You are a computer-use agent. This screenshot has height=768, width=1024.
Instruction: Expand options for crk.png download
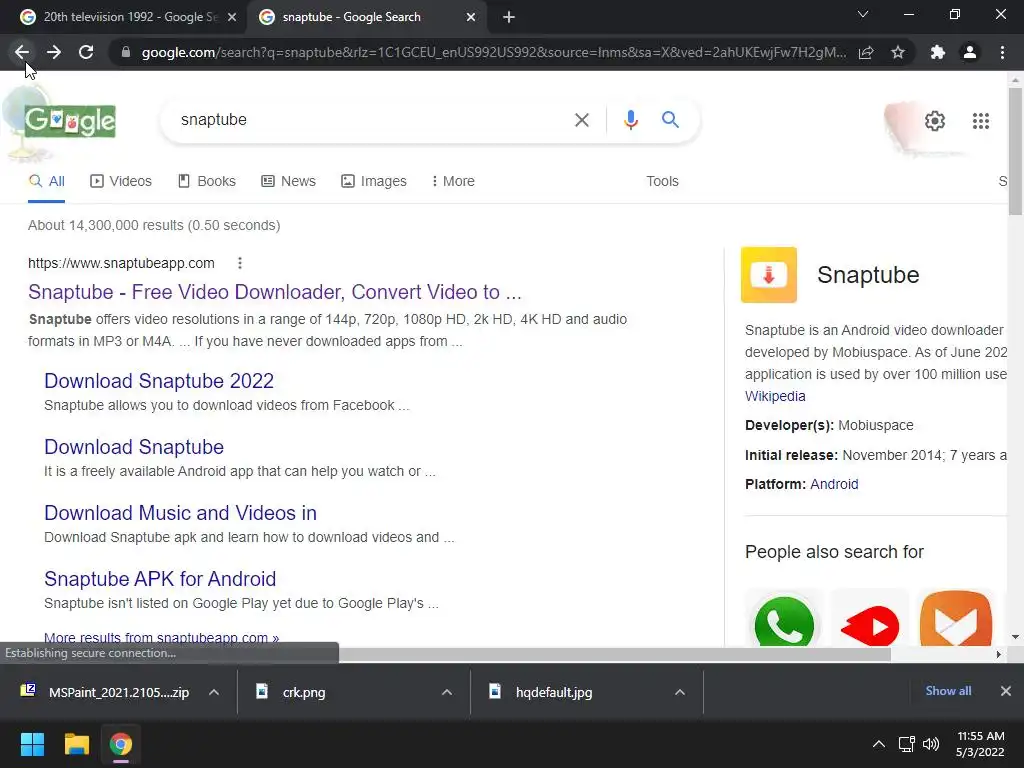tap(447, 692)
